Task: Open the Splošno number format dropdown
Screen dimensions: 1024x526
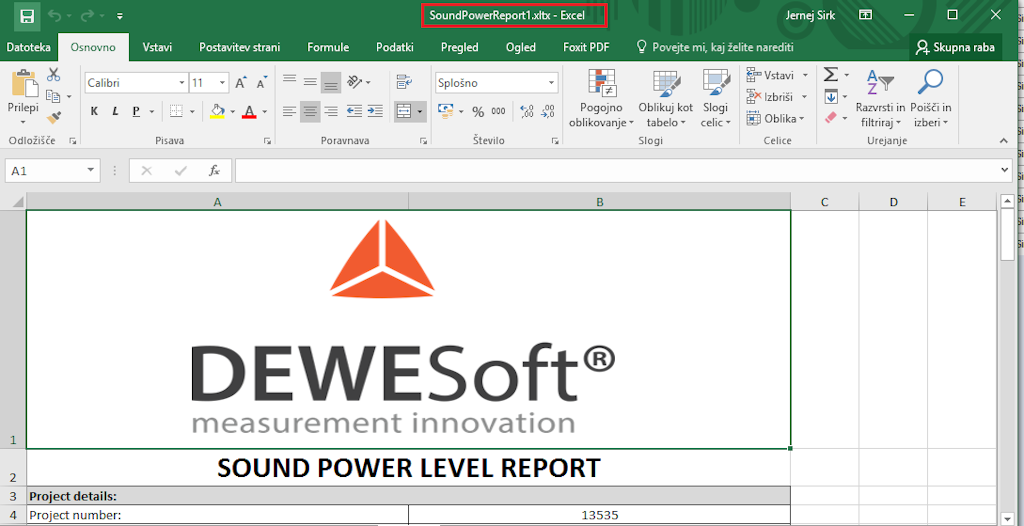Action: click(x=552, y=83)
